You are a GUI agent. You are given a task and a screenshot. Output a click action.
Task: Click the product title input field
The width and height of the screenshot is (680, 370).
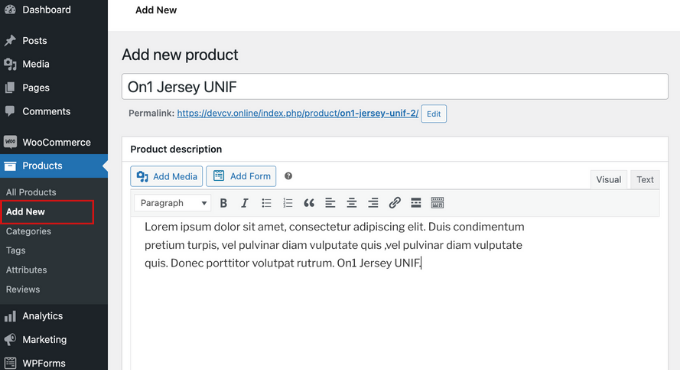coord(395,87)
